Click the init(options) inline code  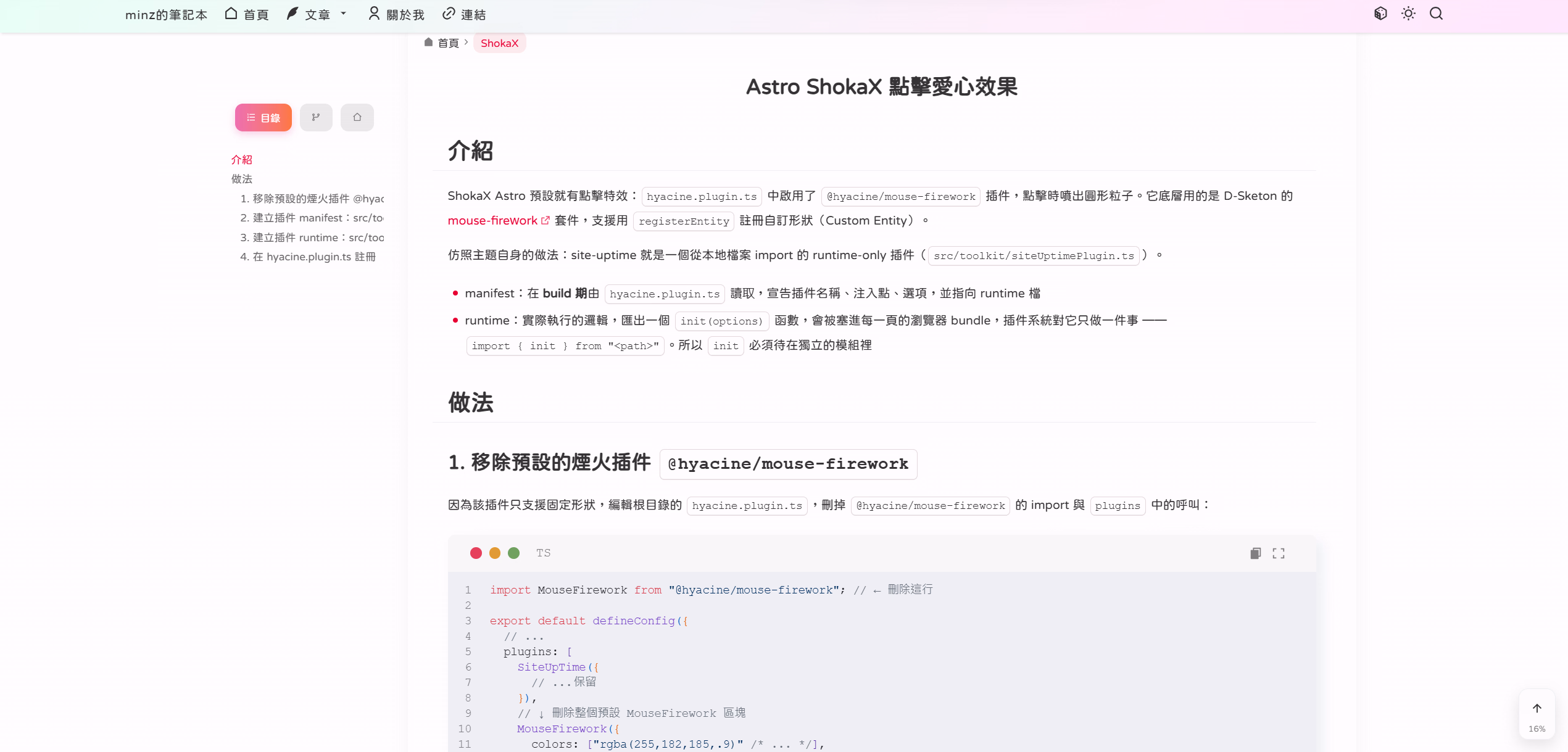pos(721,321)
